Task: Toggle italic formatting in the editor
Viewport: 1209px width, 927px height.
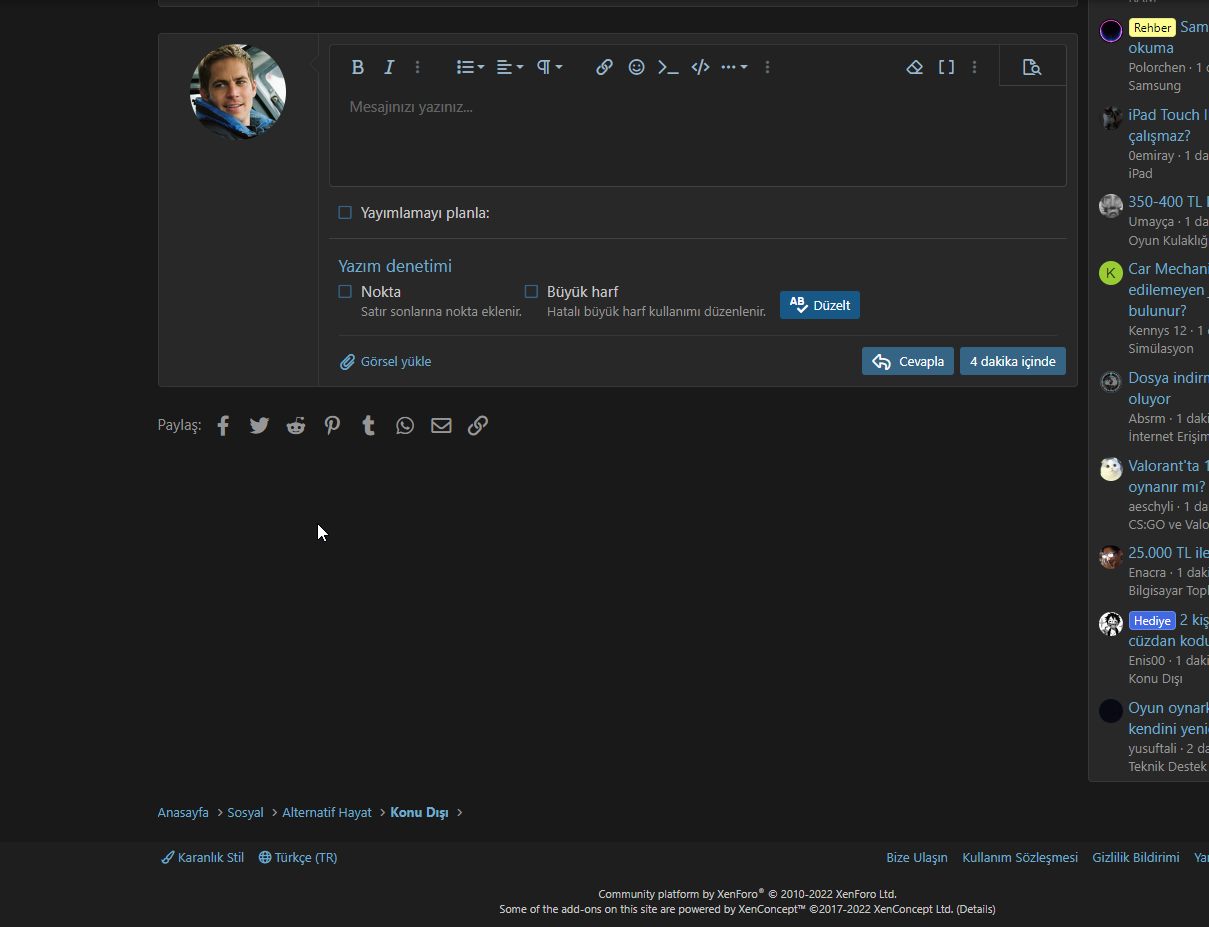Action: tap(389, 67)
